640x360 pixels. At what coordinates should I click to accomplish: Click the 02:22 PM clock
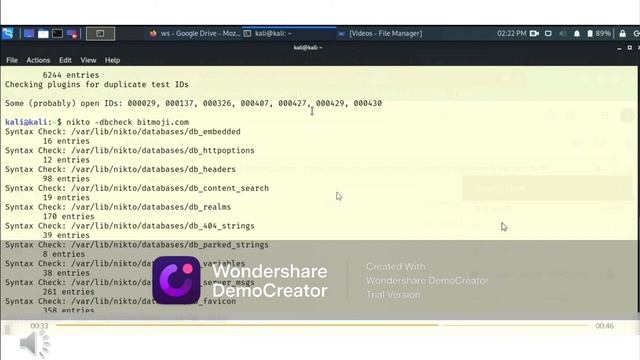(511, 33)
